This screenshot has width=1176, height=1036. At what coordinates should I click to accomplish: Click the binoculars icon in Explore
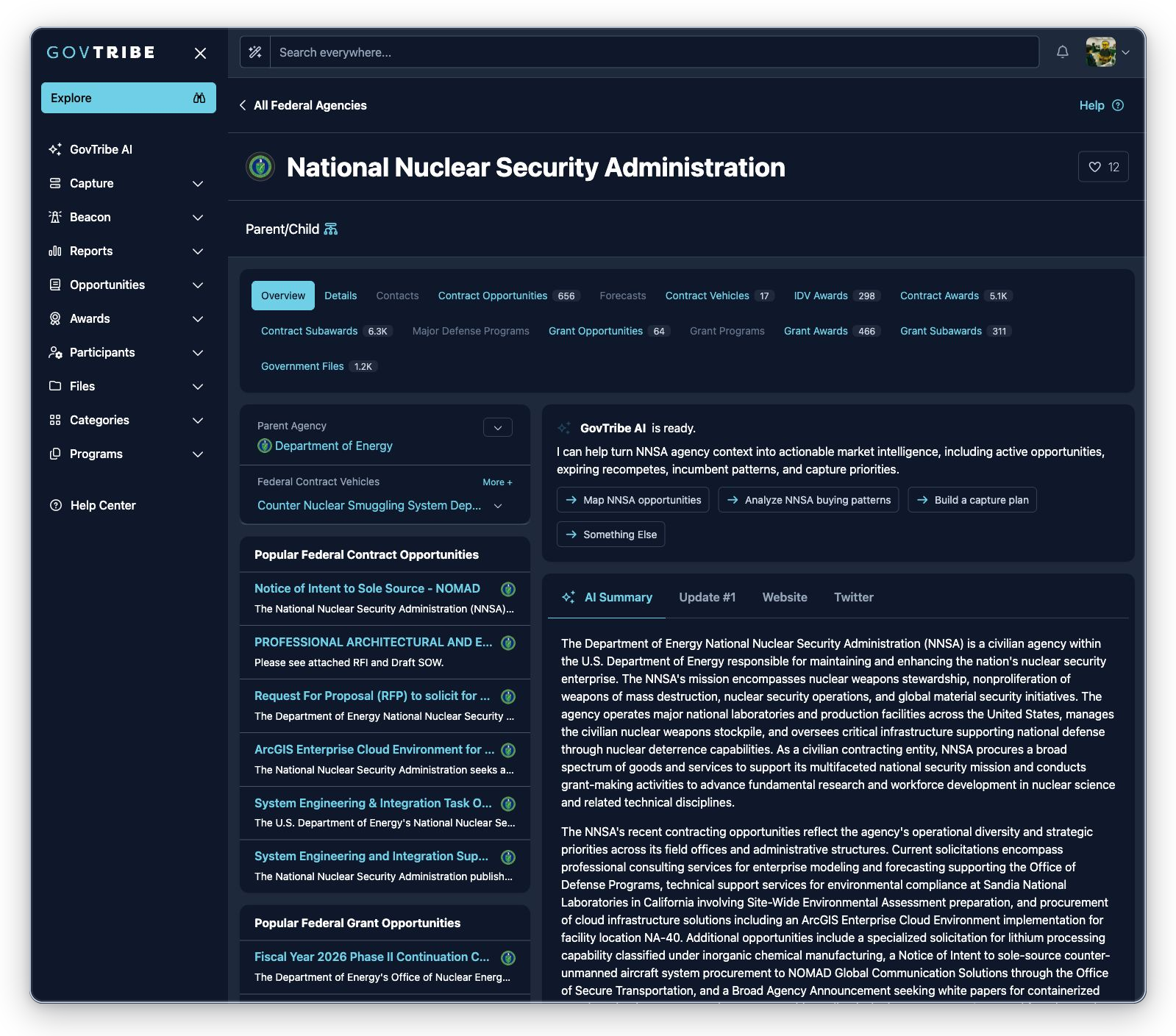coord(199,98)
